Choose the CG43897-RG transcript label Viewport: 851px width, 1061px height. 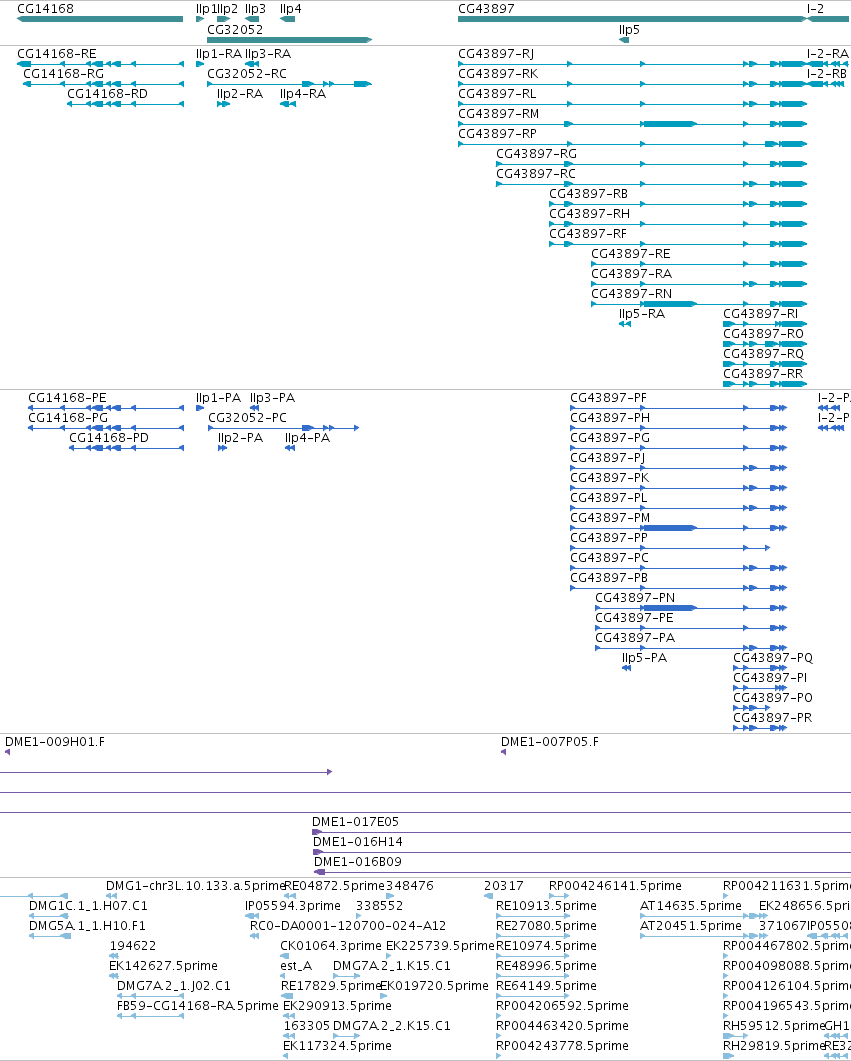click(x=536, y=154)
